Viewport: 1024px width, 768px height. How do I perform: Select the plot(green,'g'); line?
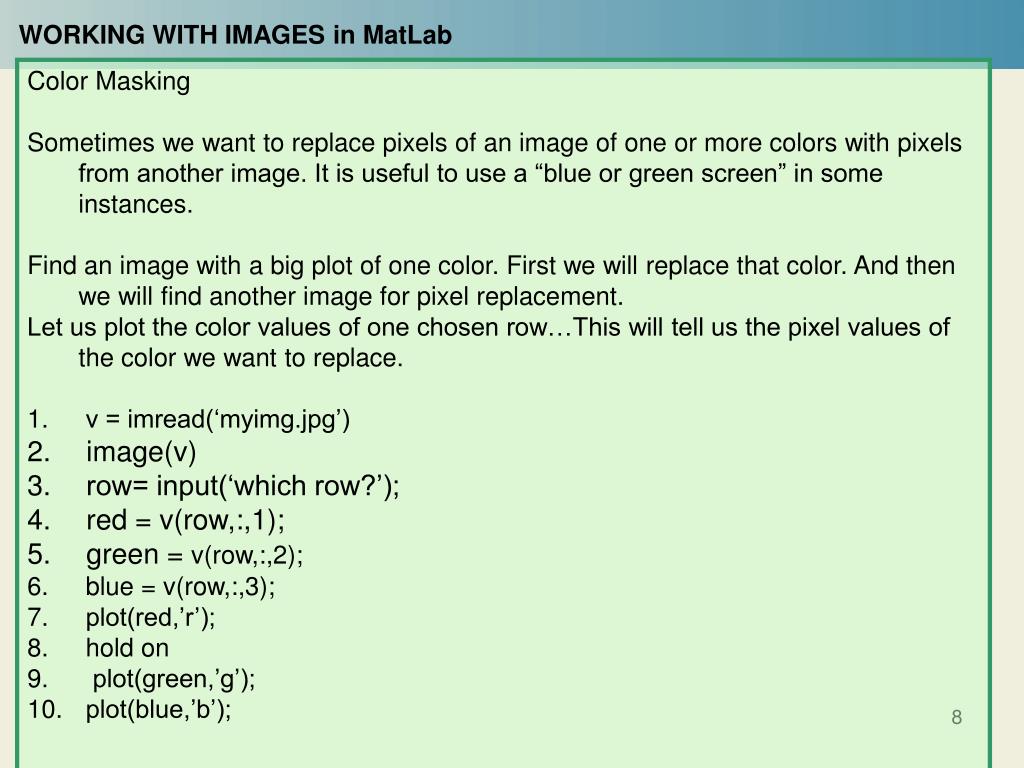(x=174, y=679)
